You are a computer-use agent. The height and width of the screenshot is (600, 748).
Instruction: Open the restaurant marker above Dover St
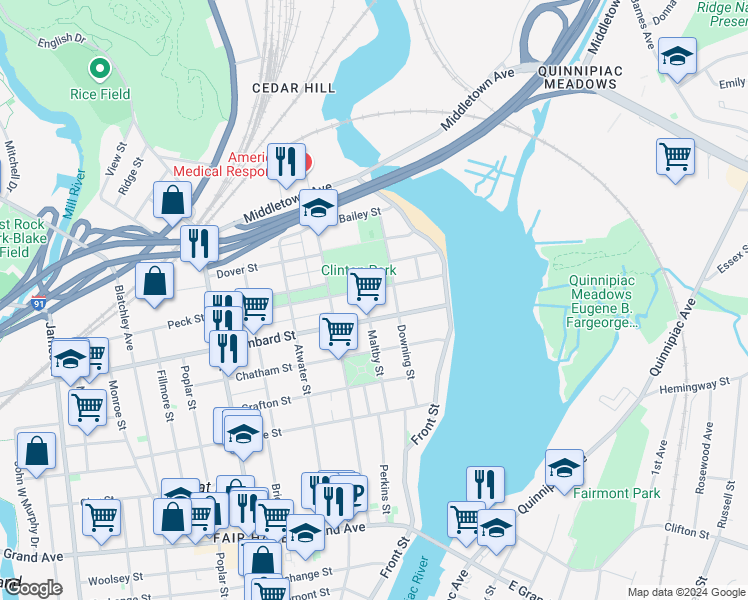point(199,248)
